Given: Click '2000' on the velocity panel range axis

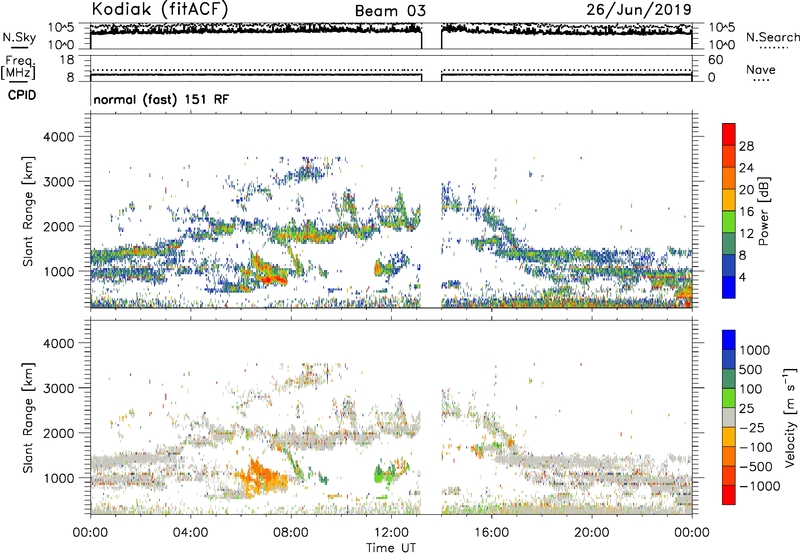Looking at the screenshot, I should (58, 433).
